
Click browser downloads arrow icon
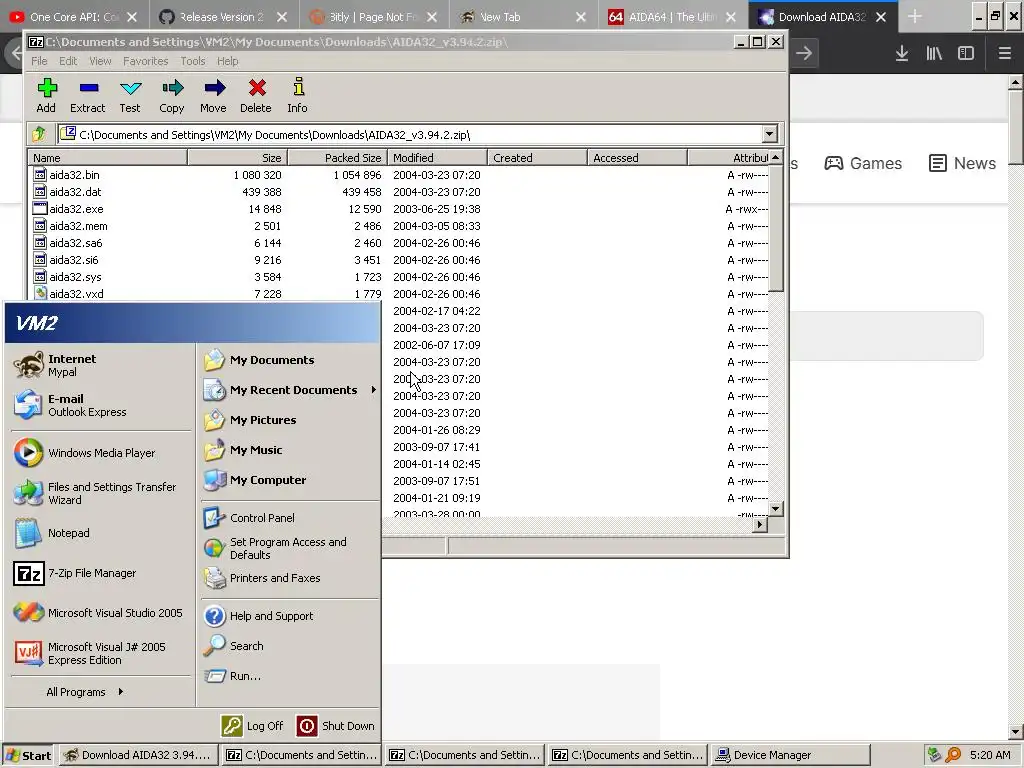(x=902, y=53)
